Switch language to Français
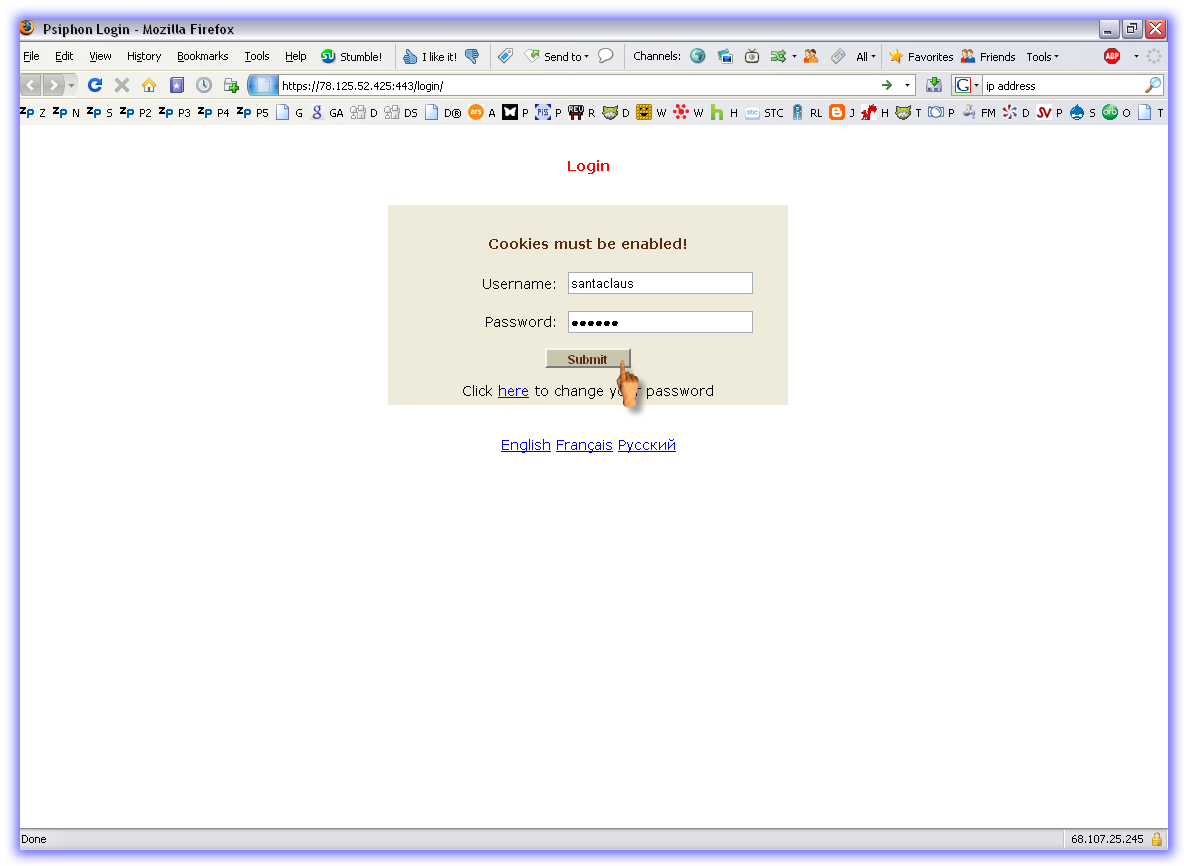 coord(584,445)
